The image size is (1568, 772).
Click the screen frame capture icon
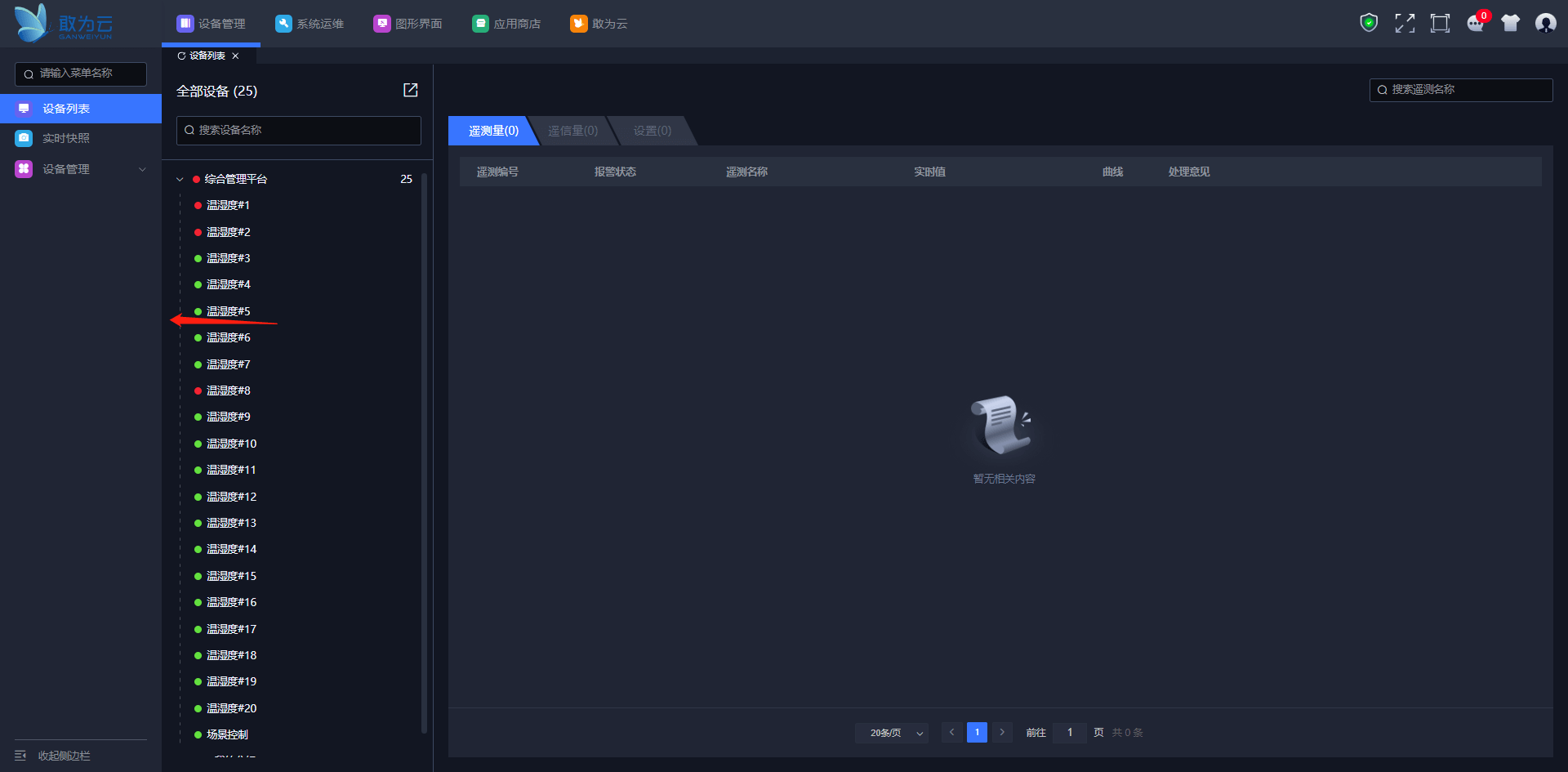click(1440, 23)
